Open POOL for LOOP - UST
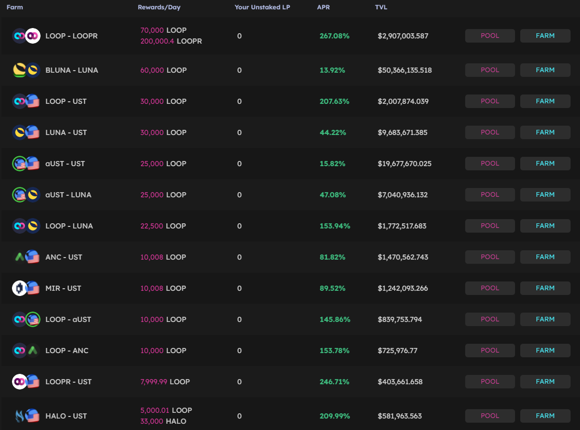Viewport: 580px width, 430px height. coord(490,101)
